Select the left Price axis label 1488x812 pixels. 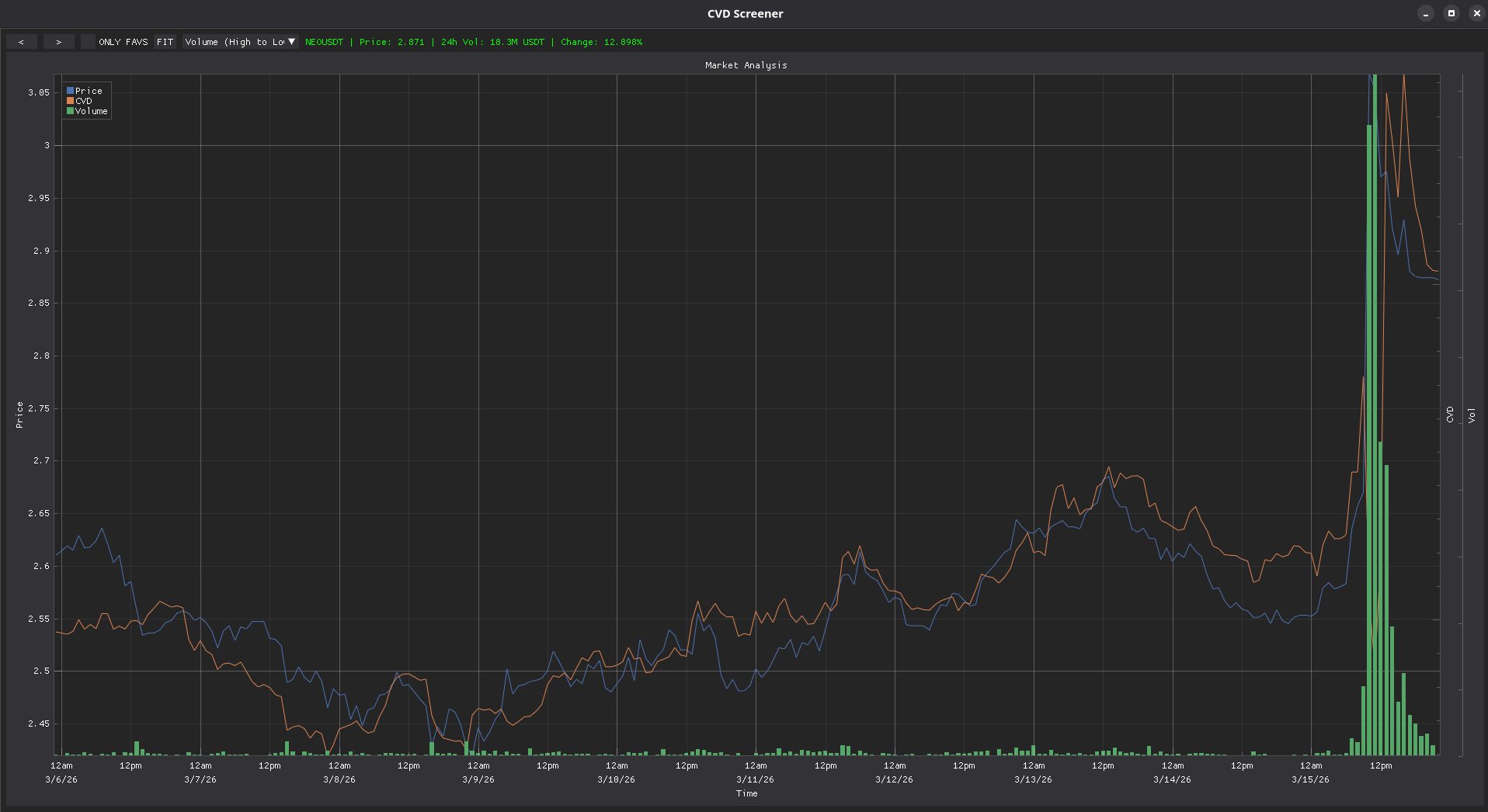coord(19,415)
